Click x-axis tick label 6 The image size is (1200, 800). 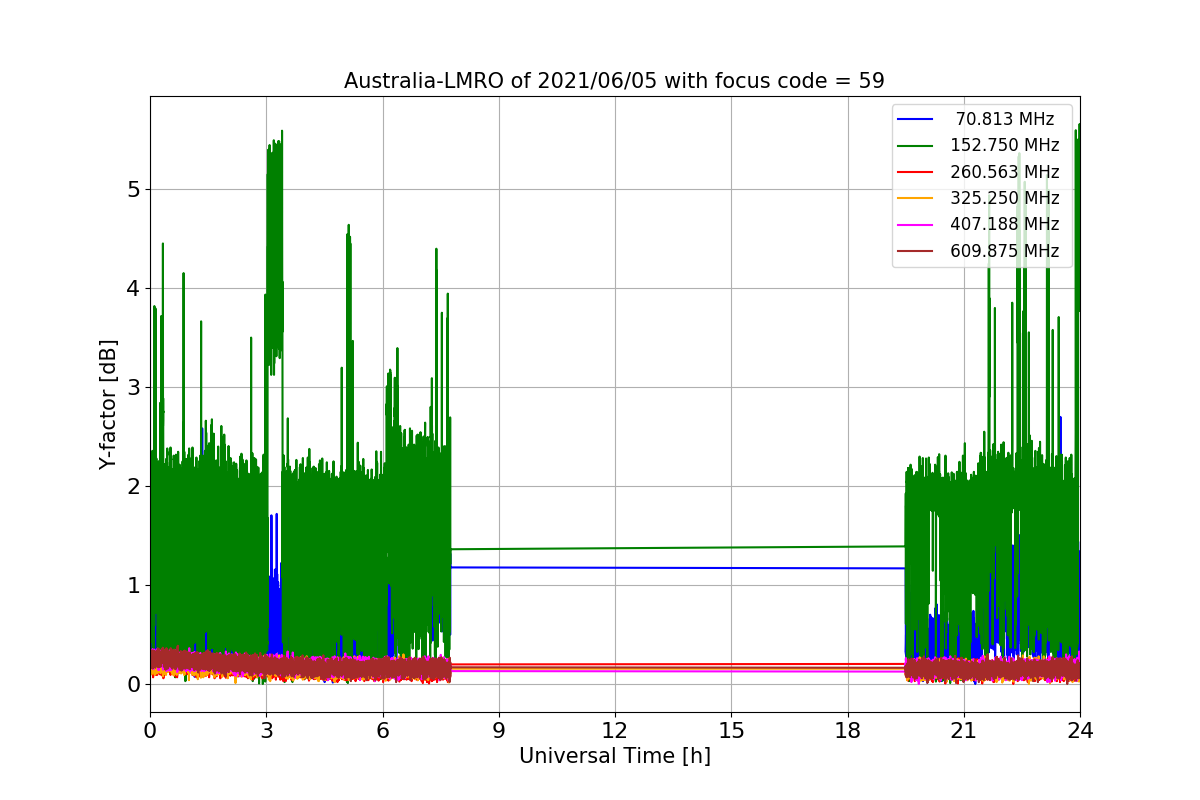coord(383,730)
